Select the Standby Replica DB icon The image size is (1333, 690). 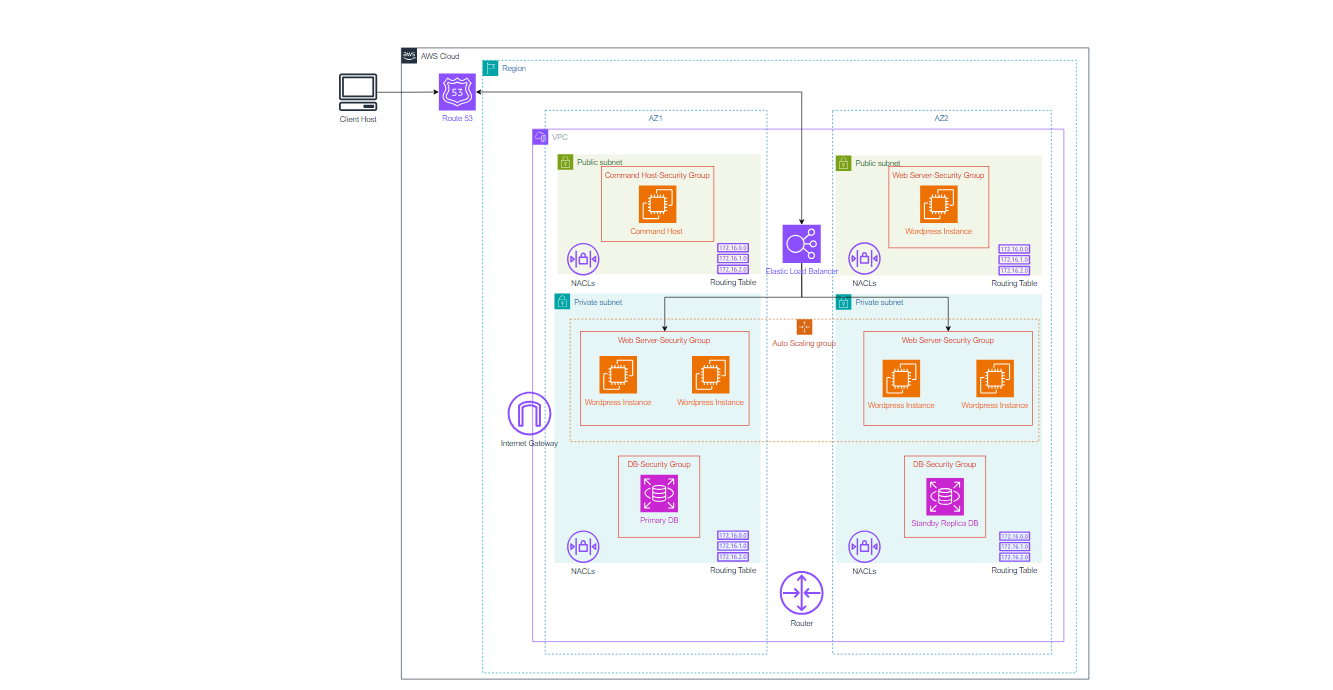coord(944,497)
